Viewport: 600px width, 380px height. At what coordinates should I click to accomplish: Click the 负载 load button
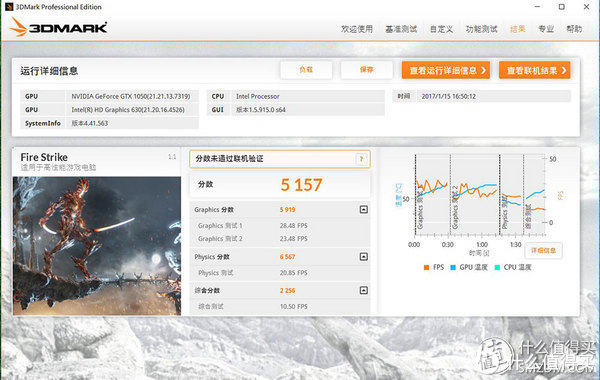(x=306, y=70)
